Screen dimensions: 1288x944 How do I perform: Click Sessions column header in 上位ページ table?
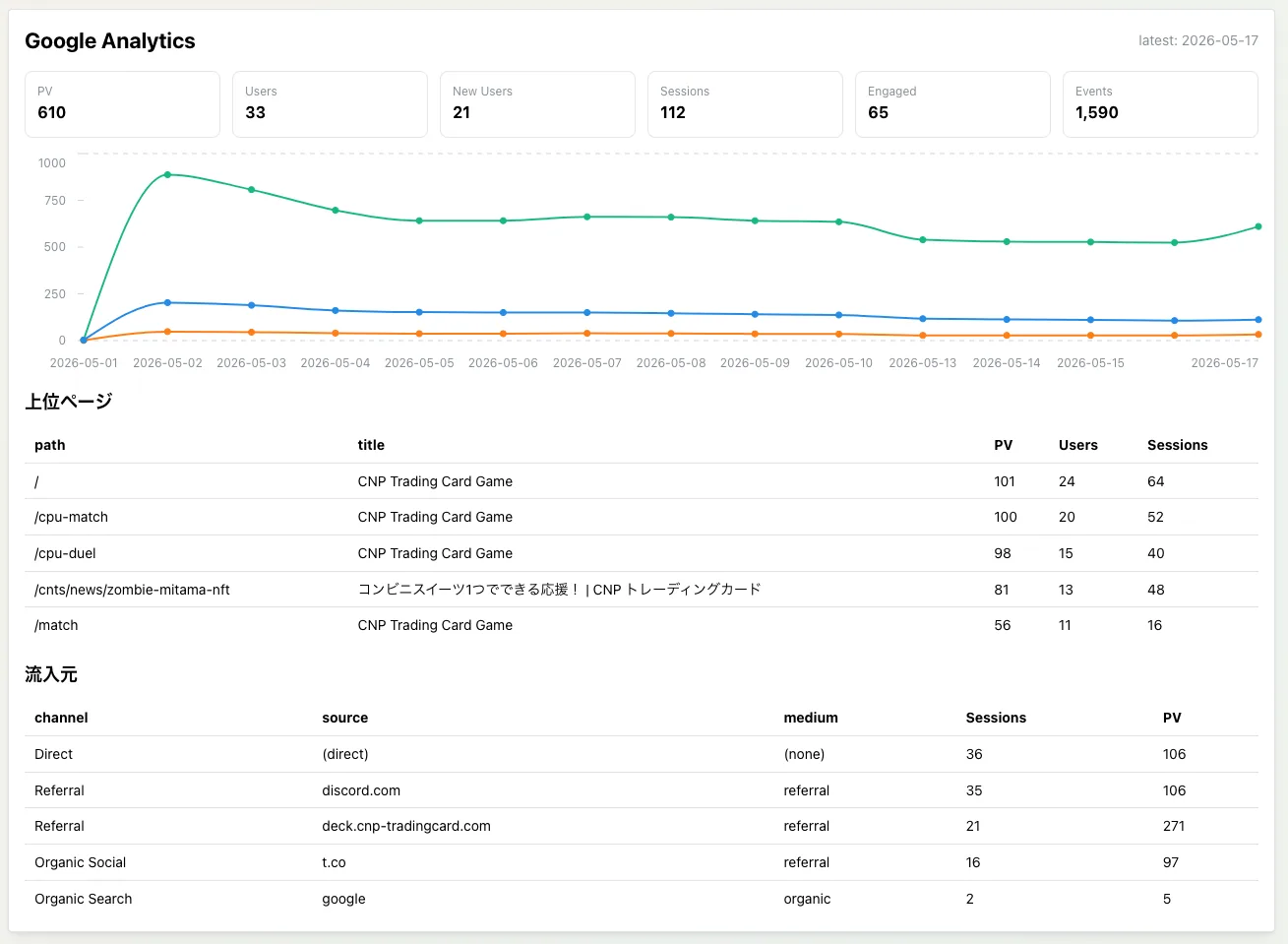pos(1177,445)
